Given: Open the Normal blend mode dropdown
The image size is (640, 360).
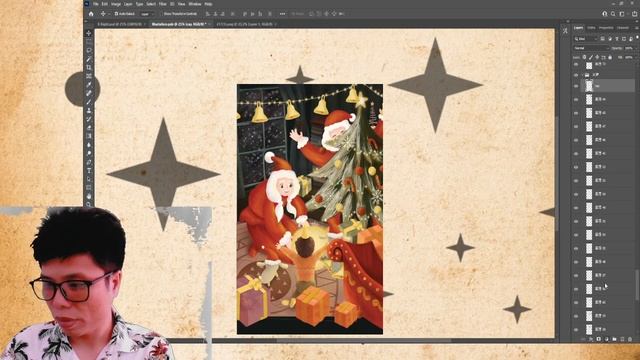Looking at the screenshot, I should [x=591, y=48].
